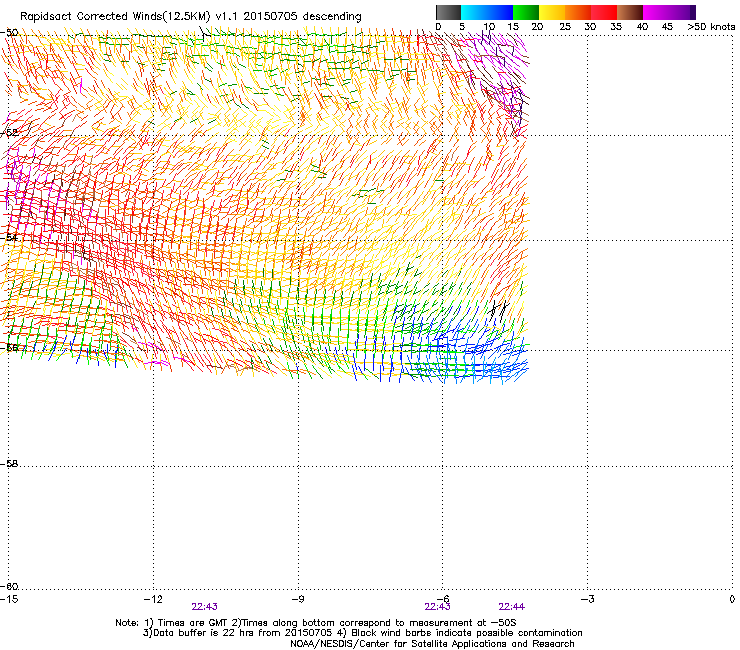Click the "22:44" purple timestamp
This screenshot has width=740, height=650.
coord(512,607)
